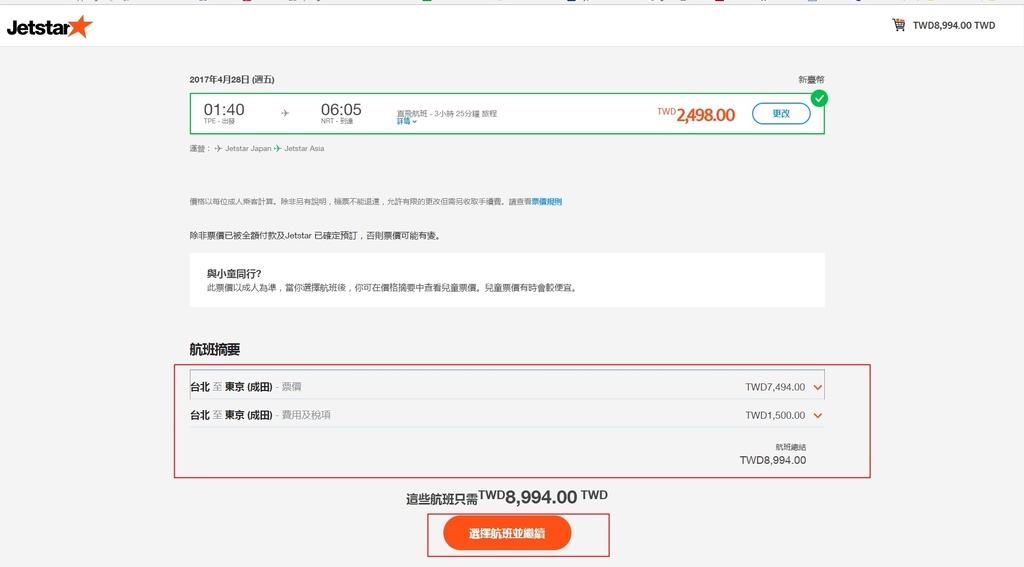Click the 06:05 arrival time
The width and height of the screenshot is (1024, 567).
pyautogui.click(x=341, y=110)
